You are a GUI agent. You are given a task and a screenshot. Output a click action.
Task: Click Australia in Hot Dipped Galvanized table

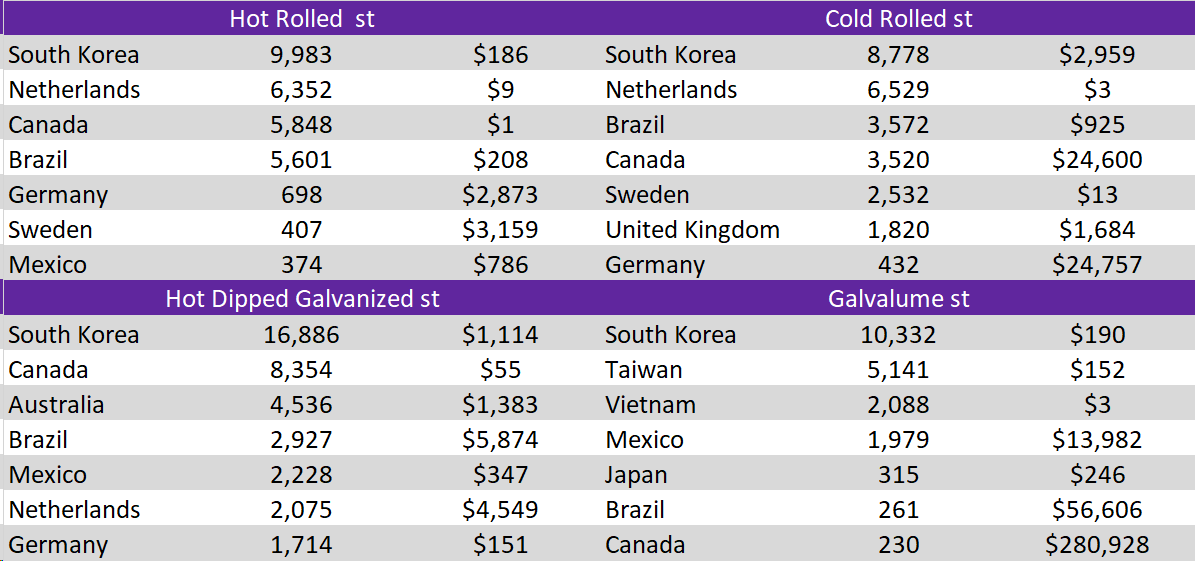(56, 405)
